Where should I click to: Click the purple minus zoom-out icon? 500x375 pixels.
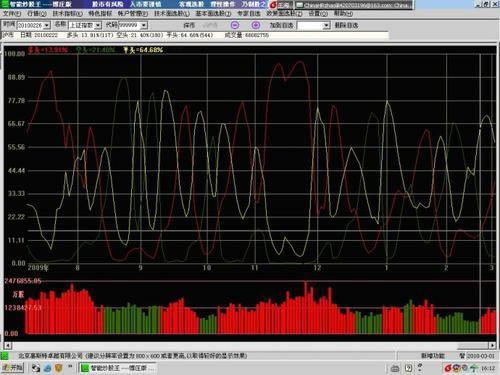tap(235, 25)
